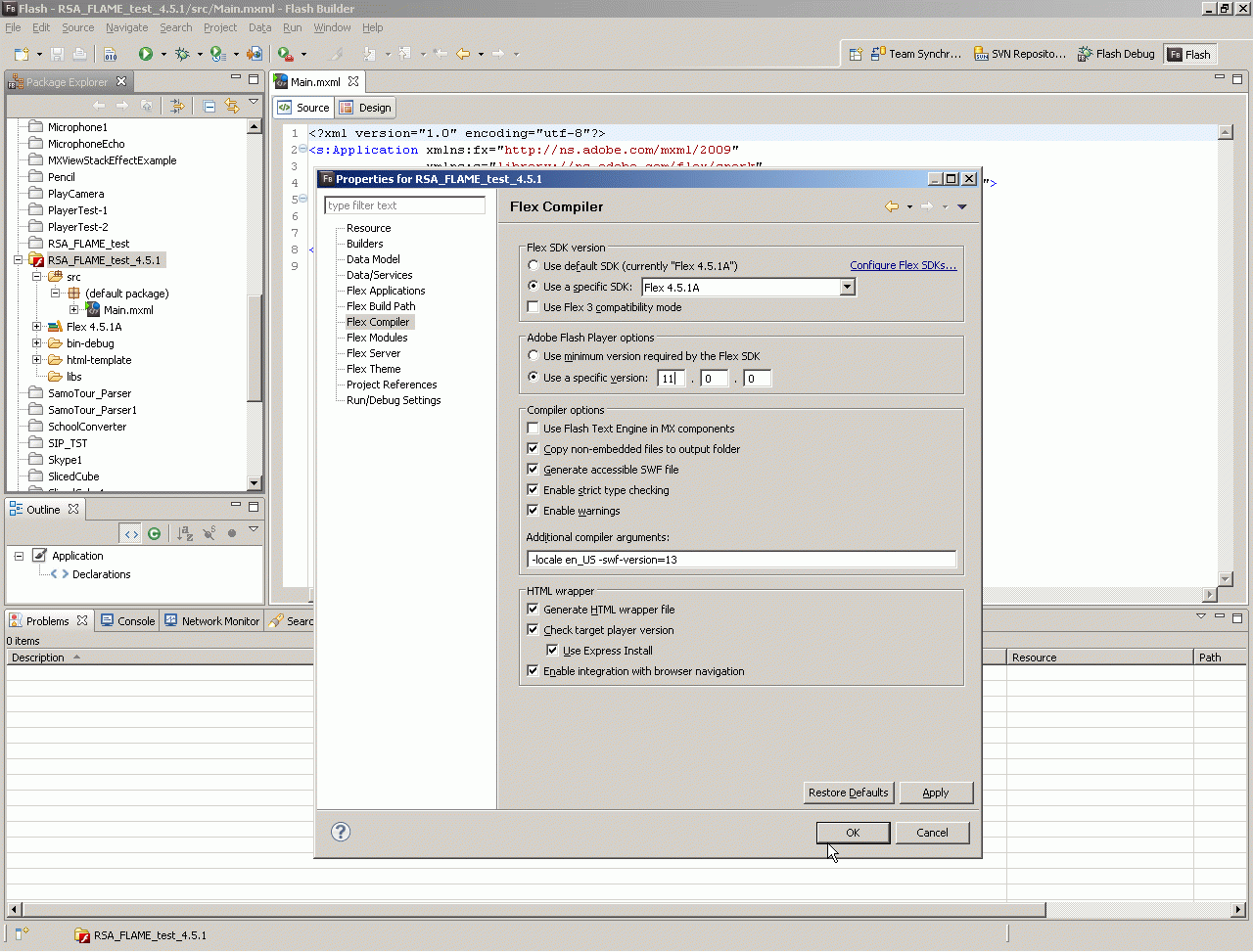Switch to SVN Repository perspective

[x=1020, y=54]
